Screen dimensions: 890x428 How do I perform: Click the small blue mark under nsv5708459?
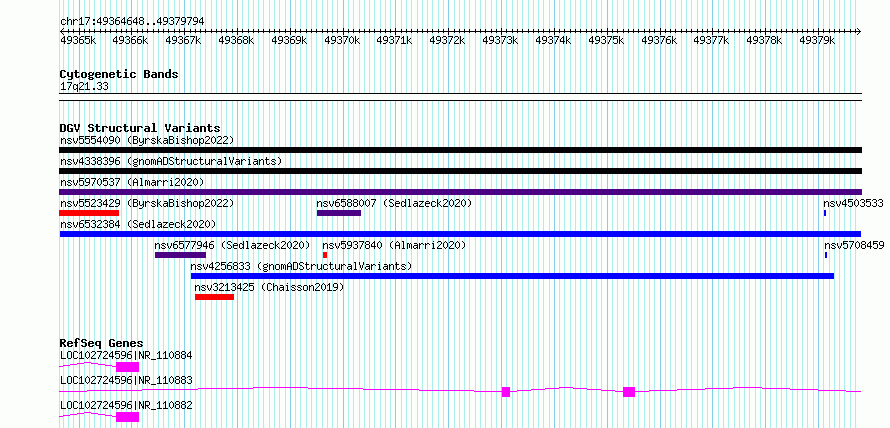[826, 255]
